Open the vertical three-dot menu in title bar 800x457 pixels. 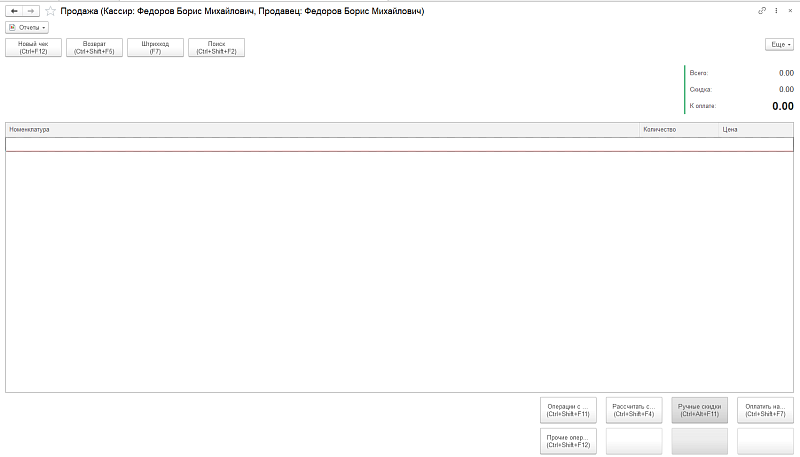pyautogui.click(x=776, y=10)
